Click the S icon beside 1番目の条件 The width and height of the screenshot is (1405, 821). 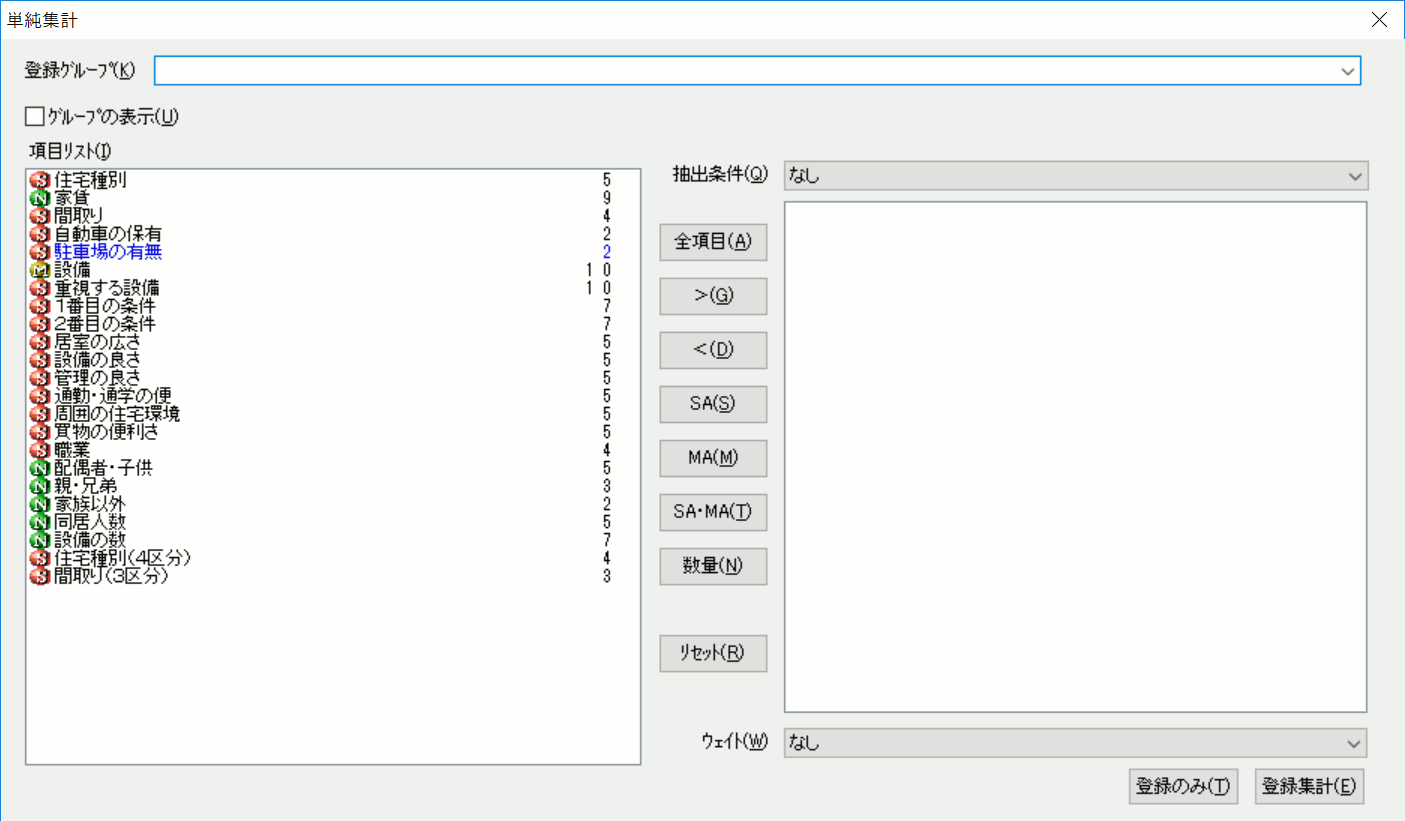(40, 306)
